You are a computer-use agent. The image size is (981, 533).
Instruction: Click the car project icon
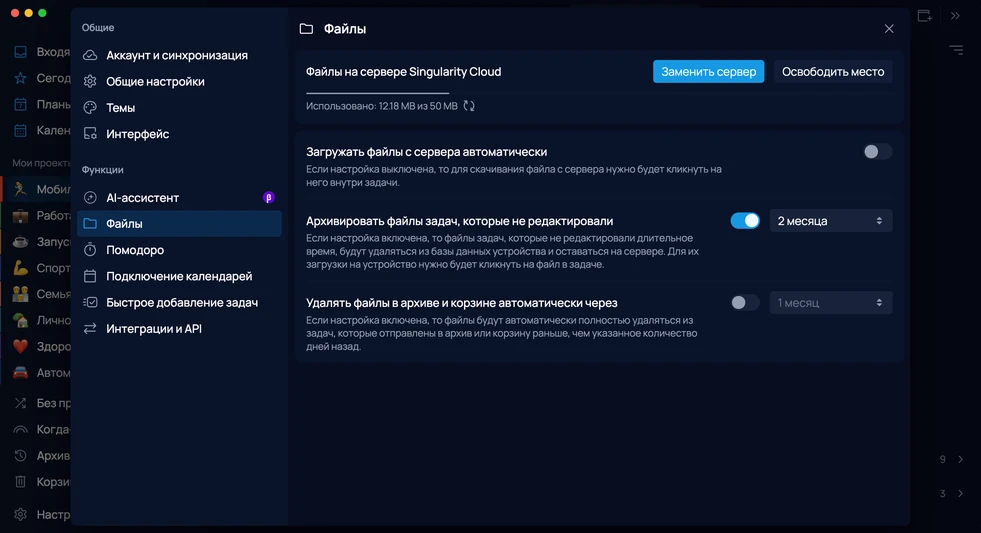pyautogui.click(x=21, y=373)
